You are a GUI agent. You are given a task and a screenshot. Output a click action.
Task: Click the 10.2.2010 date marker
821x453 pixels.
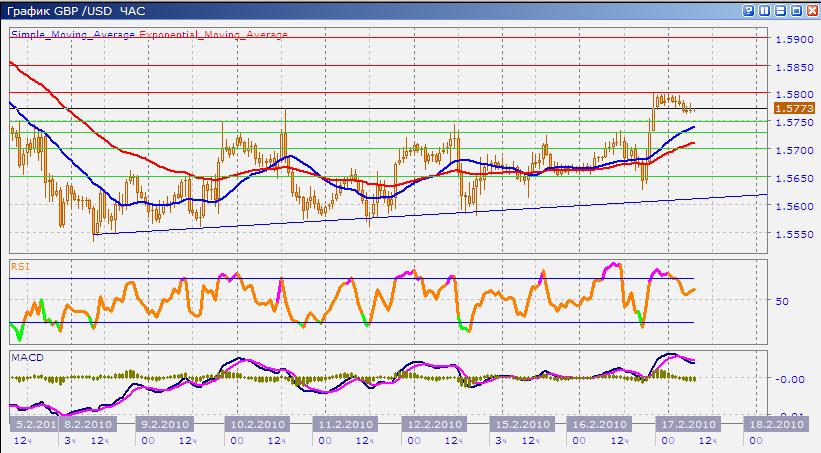pyautogui.click(x=260, y=423)
